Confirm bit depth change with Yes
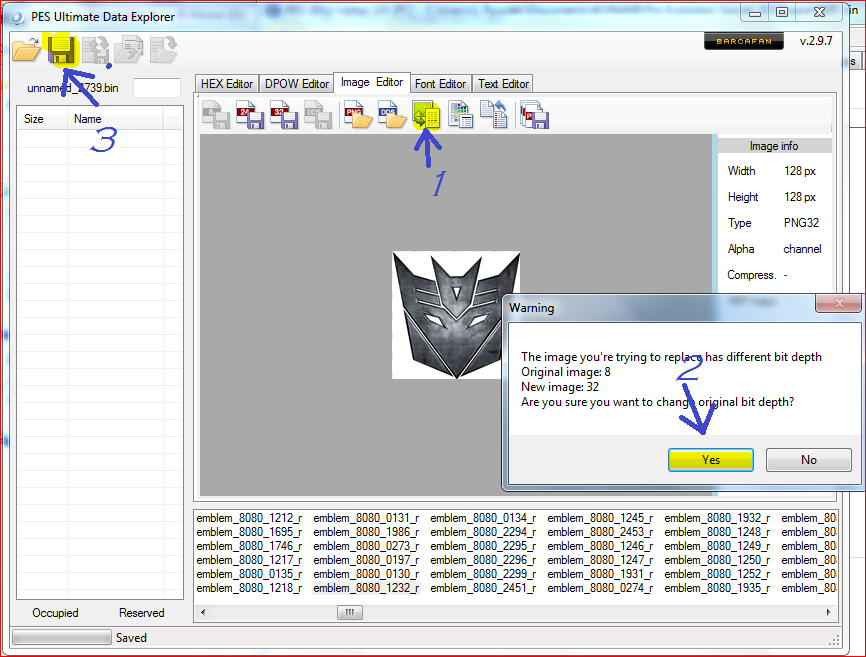The width and height of the screenshot is (866, 657). 711,460
